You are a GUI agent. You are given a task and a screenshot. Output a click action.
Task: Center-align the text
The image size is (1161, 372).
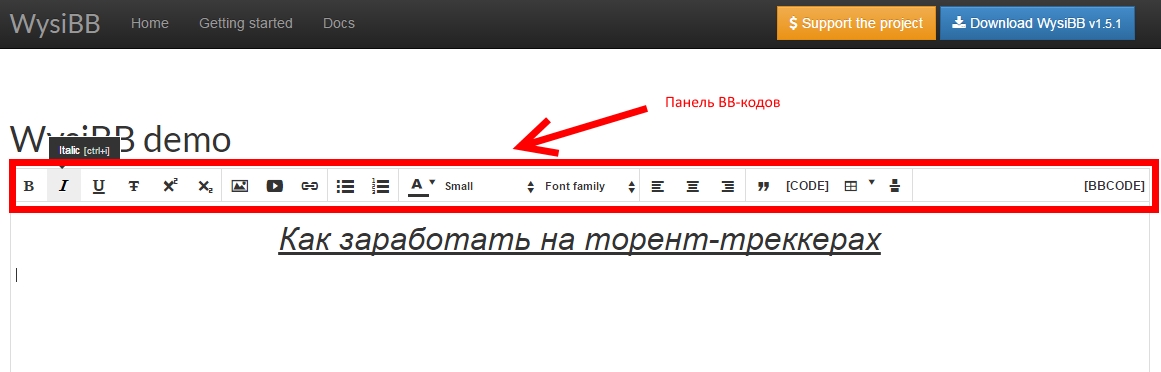coord(692,186)
